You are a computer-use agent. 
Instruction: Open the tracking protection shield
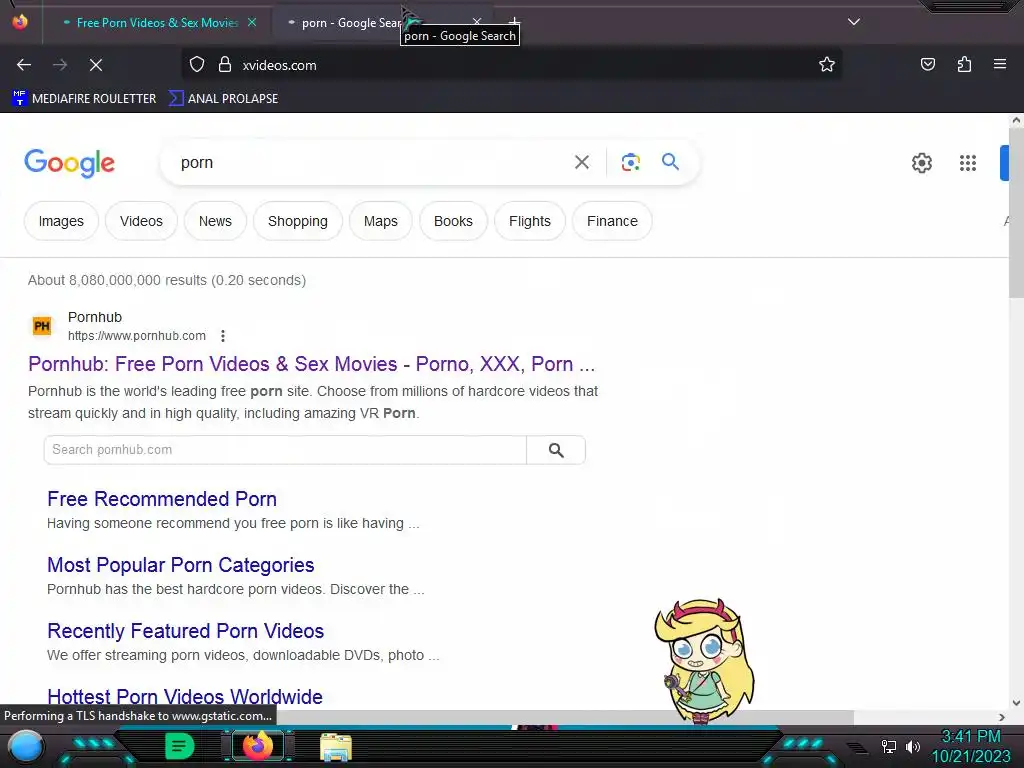[x=197, y=65]
